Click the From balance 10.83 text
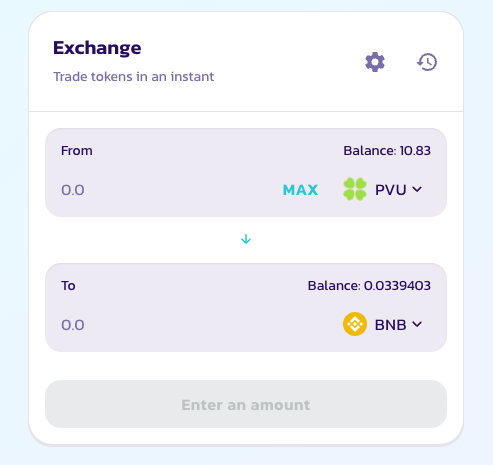493x465 pixels. point(387,151)
